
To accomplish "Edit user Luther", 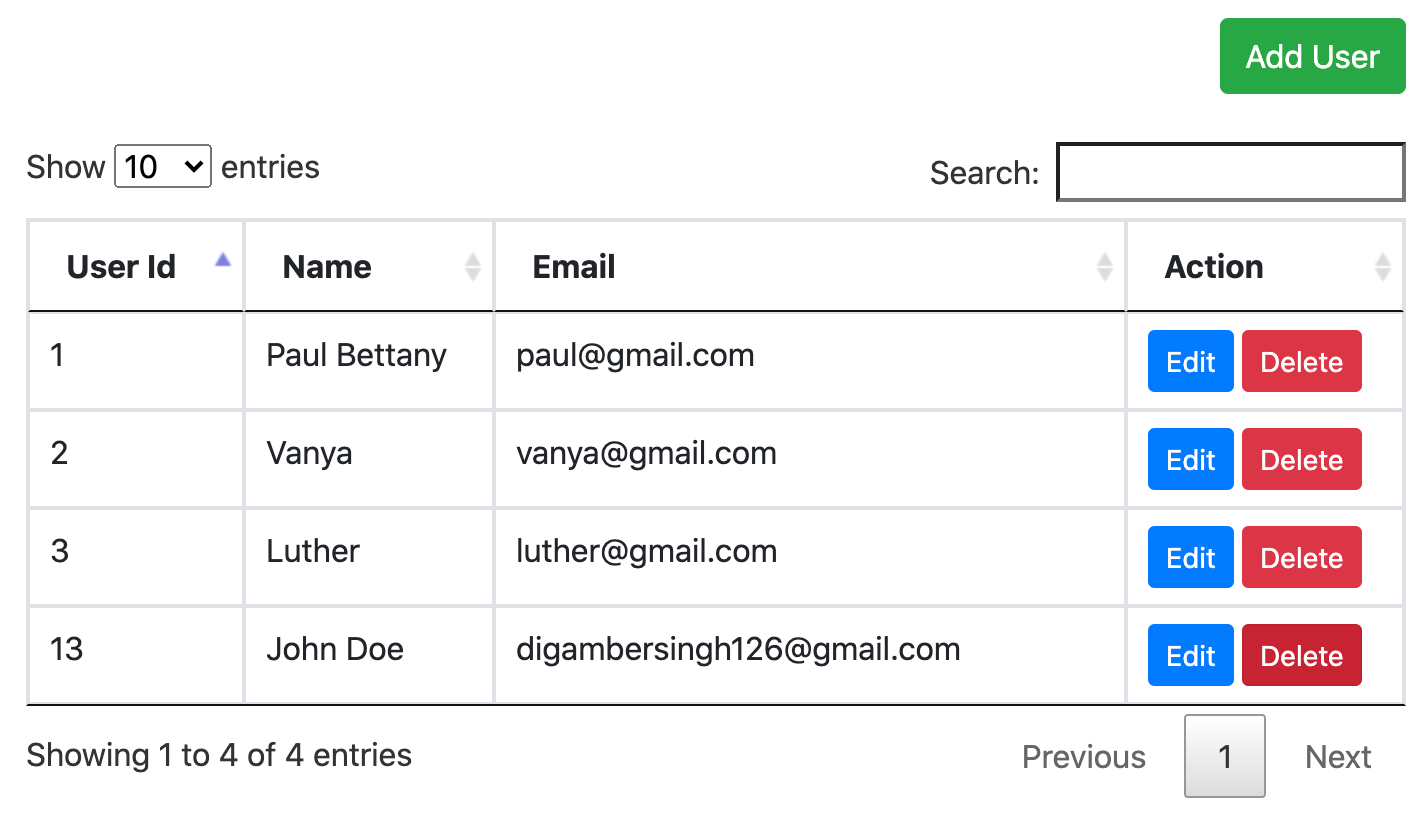I will 1190,557.
